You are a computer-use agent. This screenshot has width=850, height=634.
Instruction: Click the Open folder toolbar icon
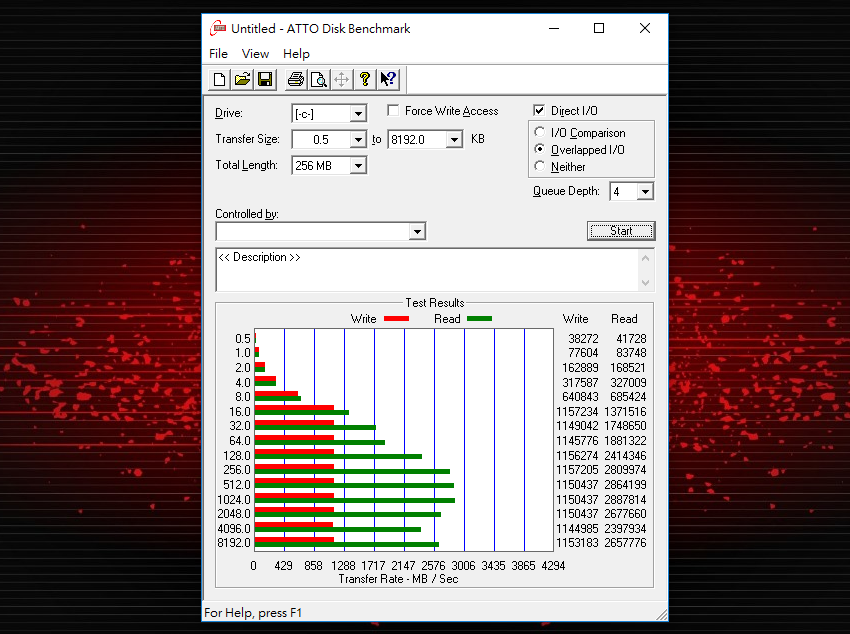click(x=242, y=79)
